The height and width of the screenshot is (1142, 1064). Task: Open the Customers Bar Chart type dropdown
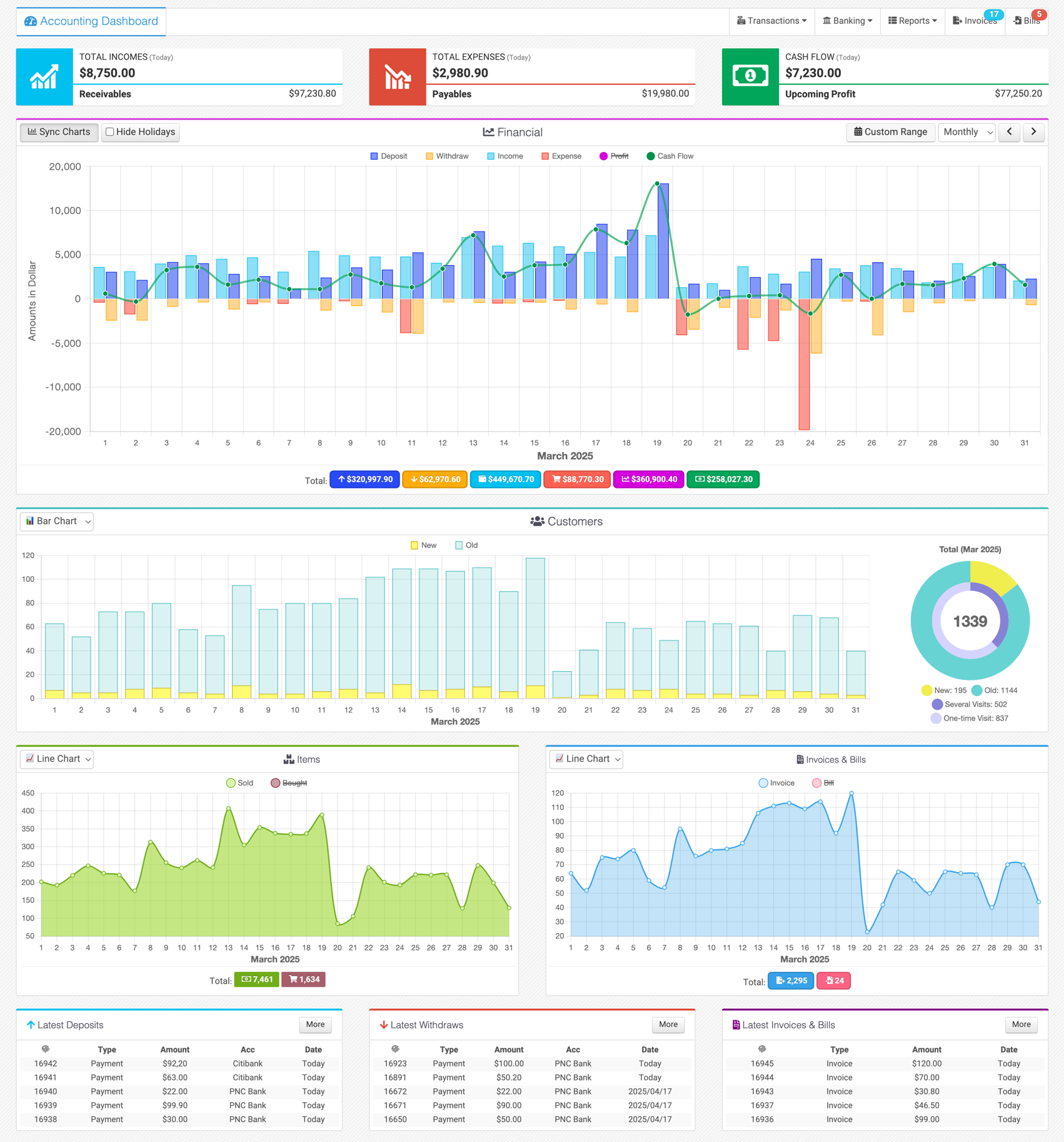(x=57, y=521)
